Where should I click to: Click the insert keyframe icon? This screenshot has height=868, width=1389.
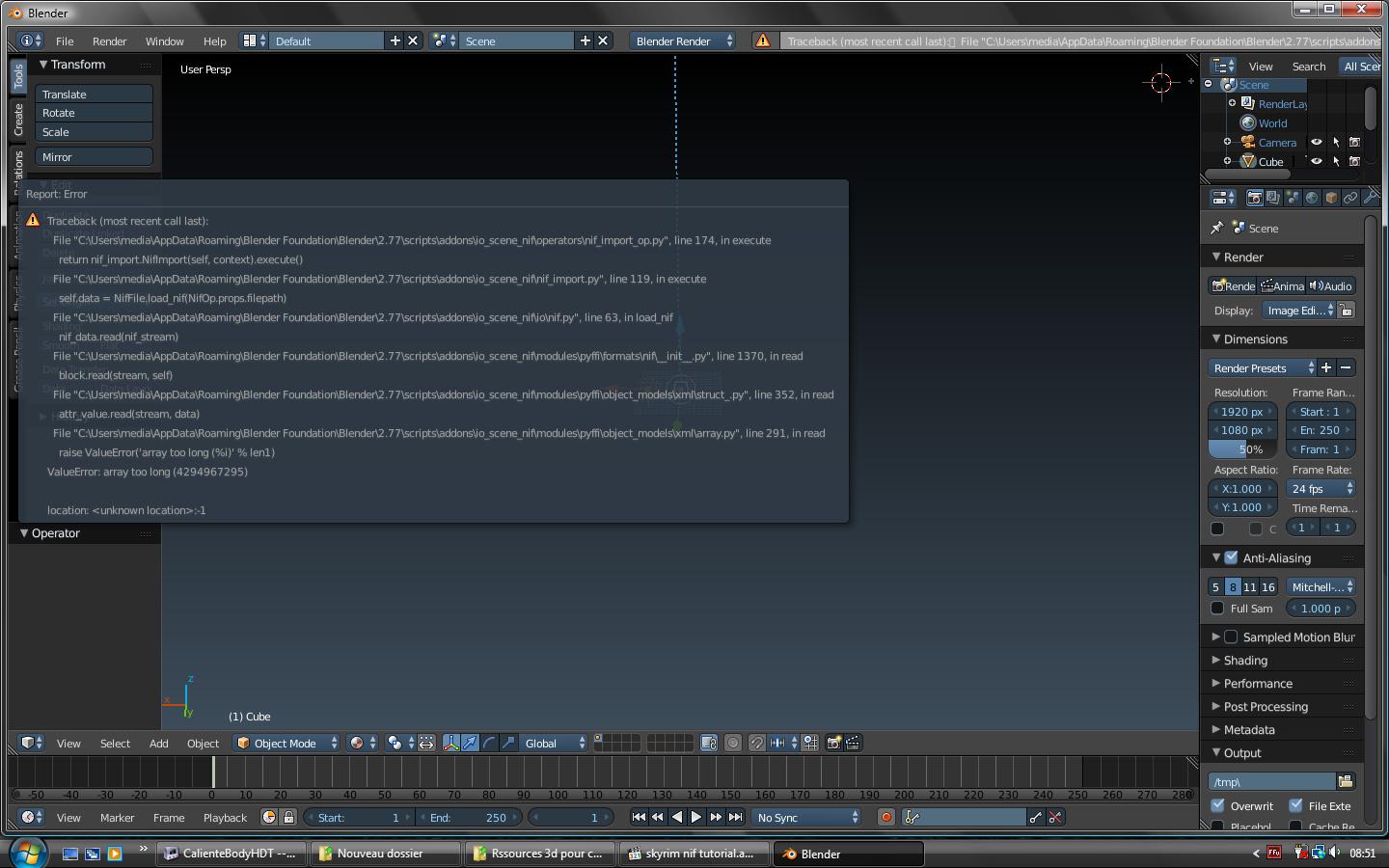[1036, 817]
